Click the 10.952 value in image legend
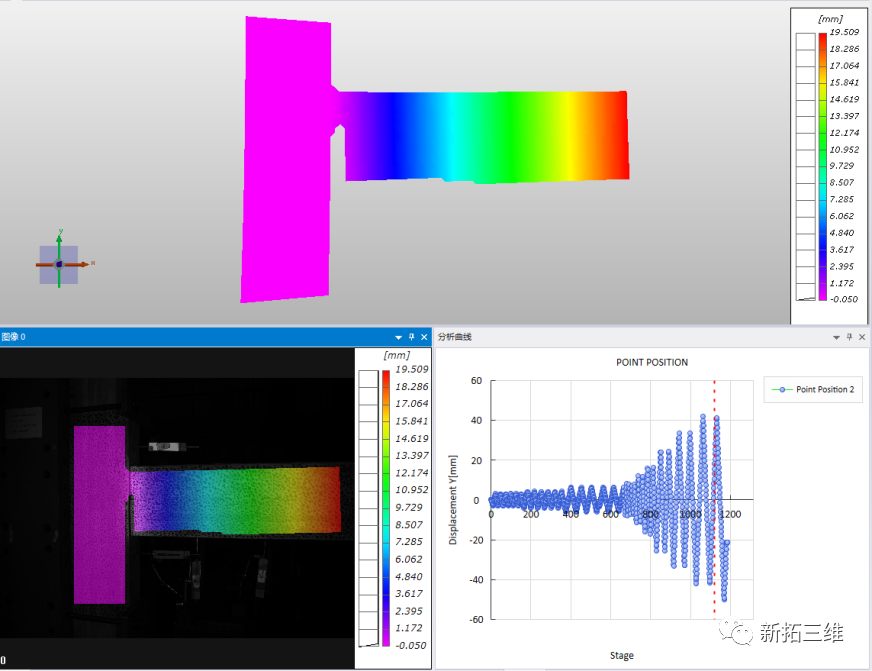 pos(412,490)
